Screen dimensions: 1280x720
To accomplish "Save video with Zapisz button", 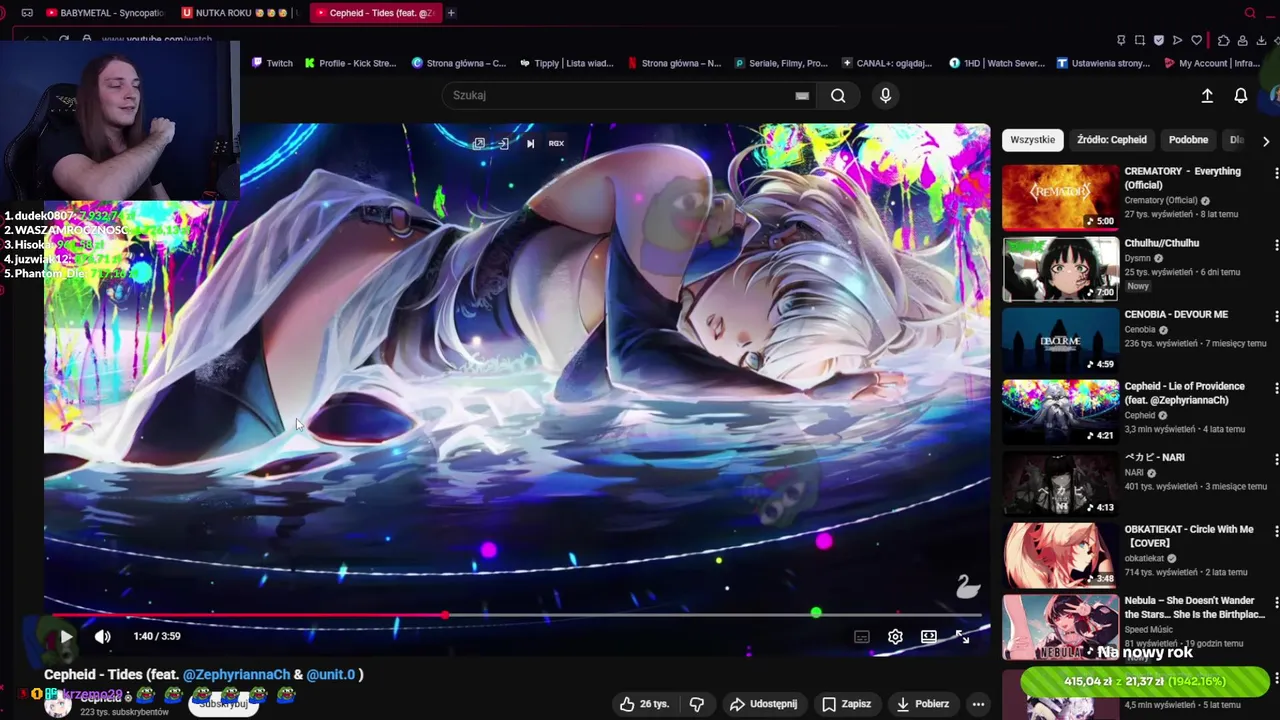I will point(846,704).
